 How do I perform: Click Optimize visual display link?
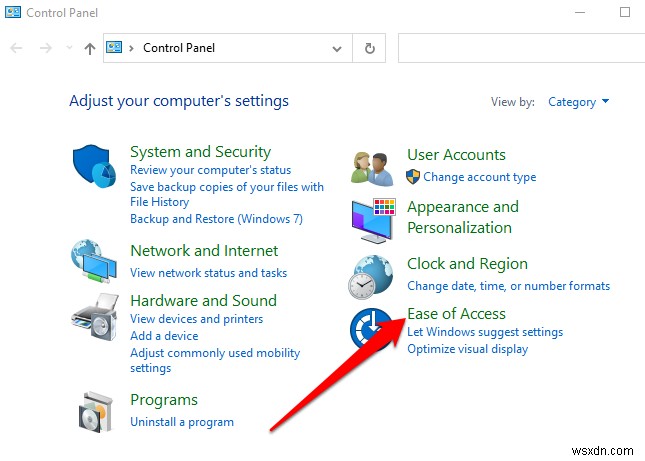[x=468, y=349]
